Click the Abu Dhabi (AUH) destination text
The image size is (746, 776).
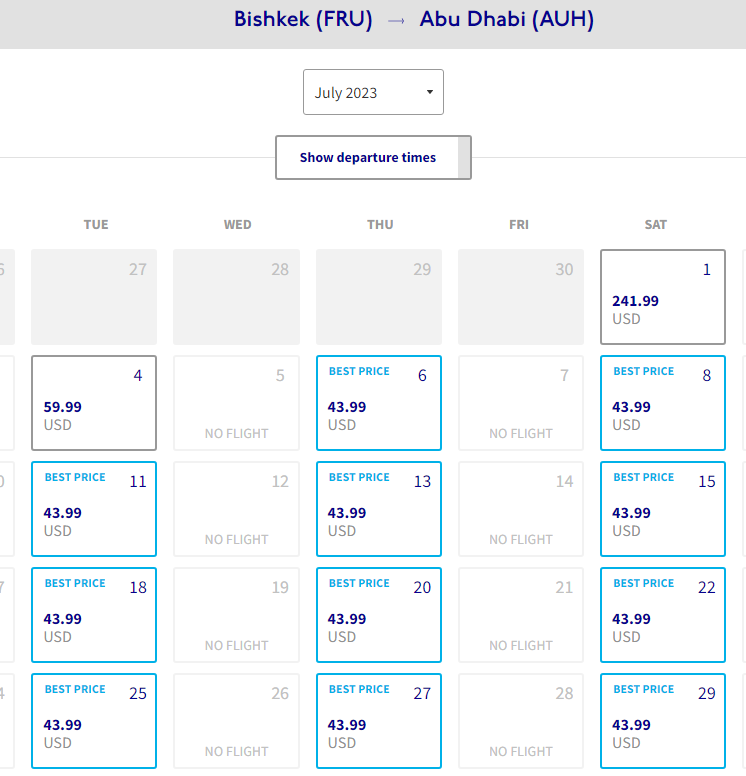pyautogui.click(x=507, y=19)
